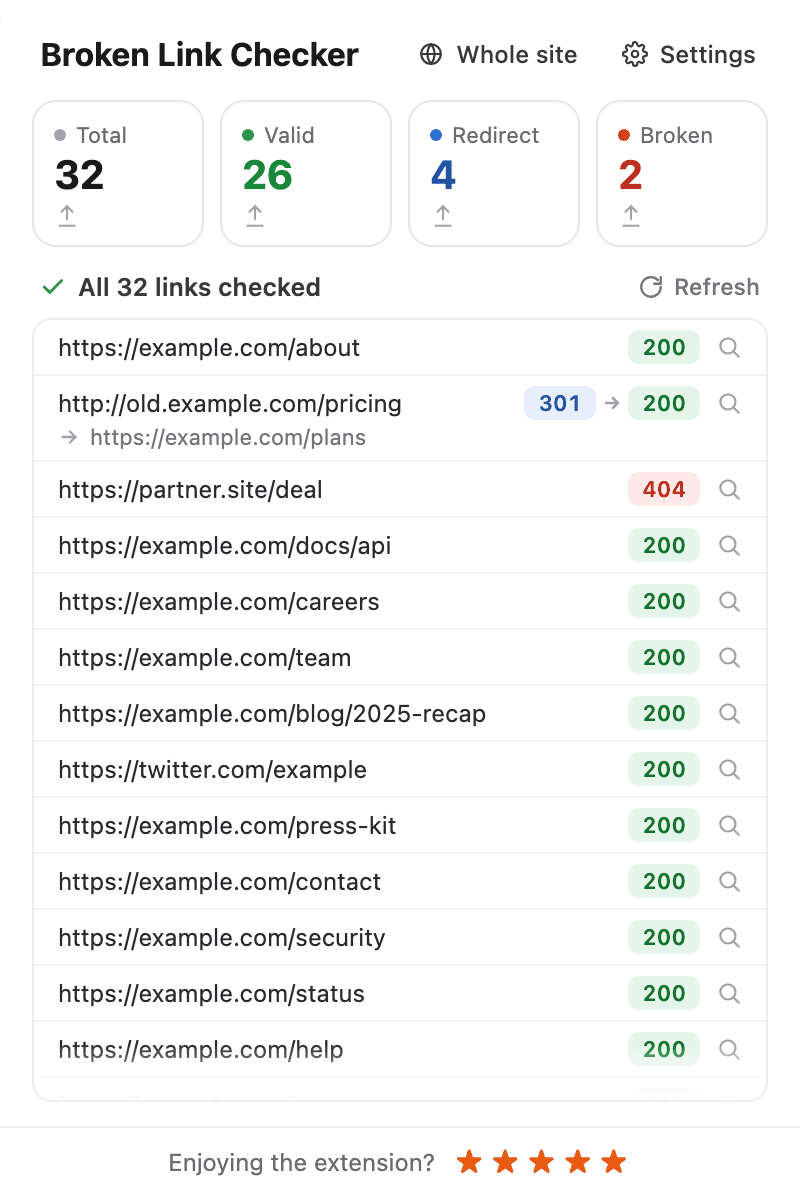Image resolution: width=800 pixels, height=1200 pixels.
Task: Click the Whole site scope button
Action: pyautogui.click(x=498, y=55)
